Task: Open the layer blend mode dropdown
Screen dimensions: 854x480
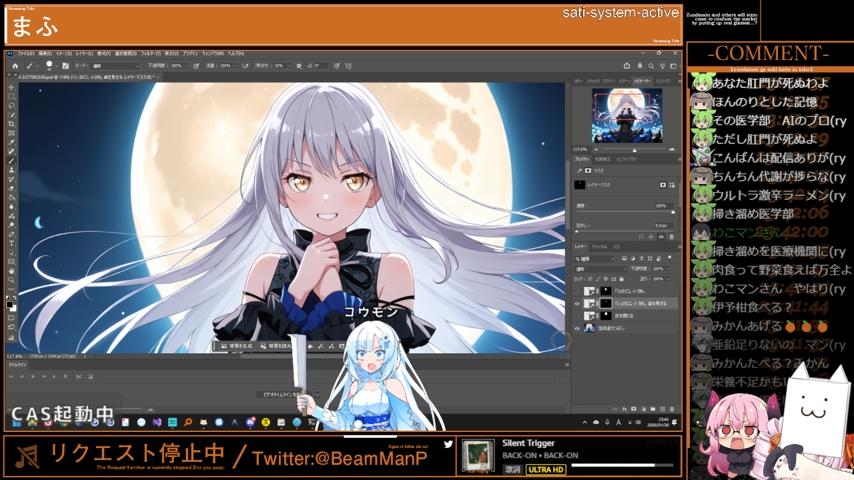Action: coord(599,269)
